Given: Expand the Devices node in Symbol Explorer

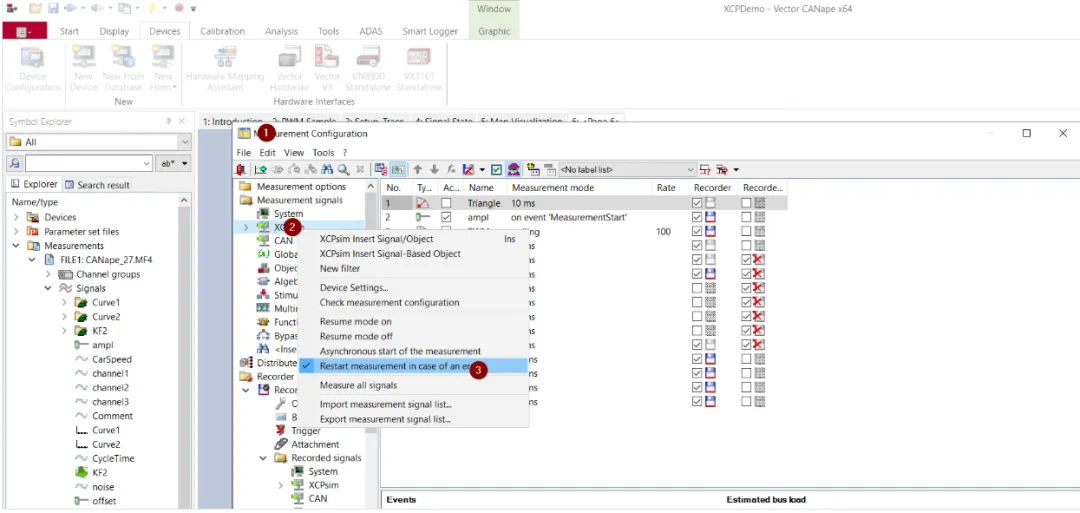Looking at the screenshot, I should (16, 217).
